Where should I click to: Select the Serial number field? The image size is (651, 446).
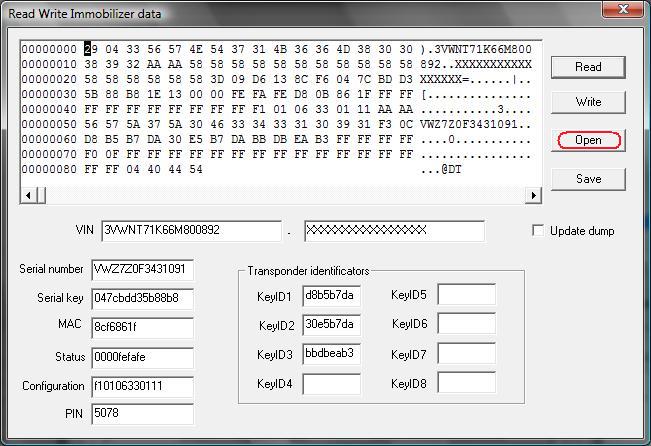coord(142,270)
